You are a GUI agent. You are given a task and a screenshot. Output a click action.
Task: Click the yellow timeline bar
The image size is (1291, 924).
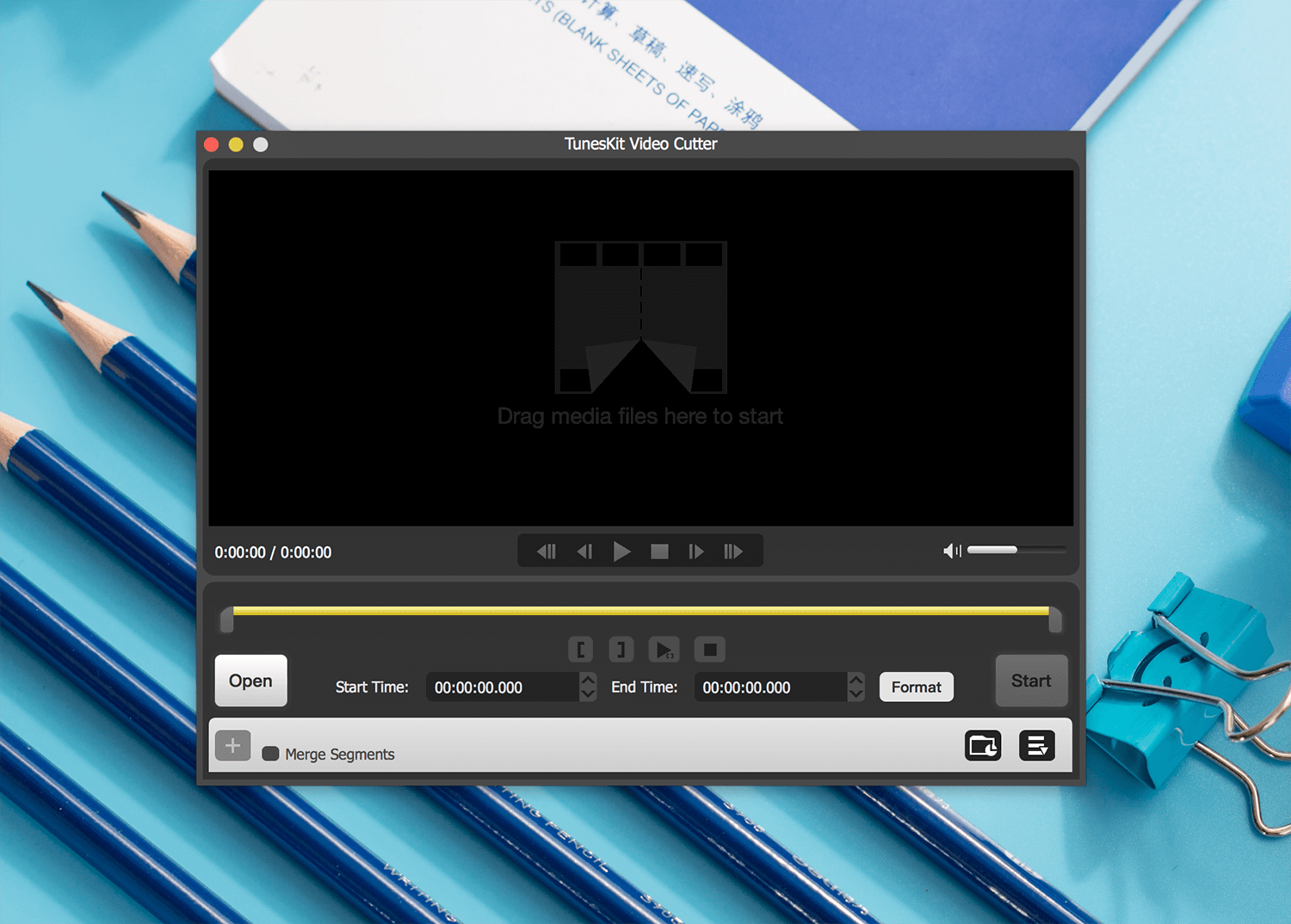[x=641, y=611]
